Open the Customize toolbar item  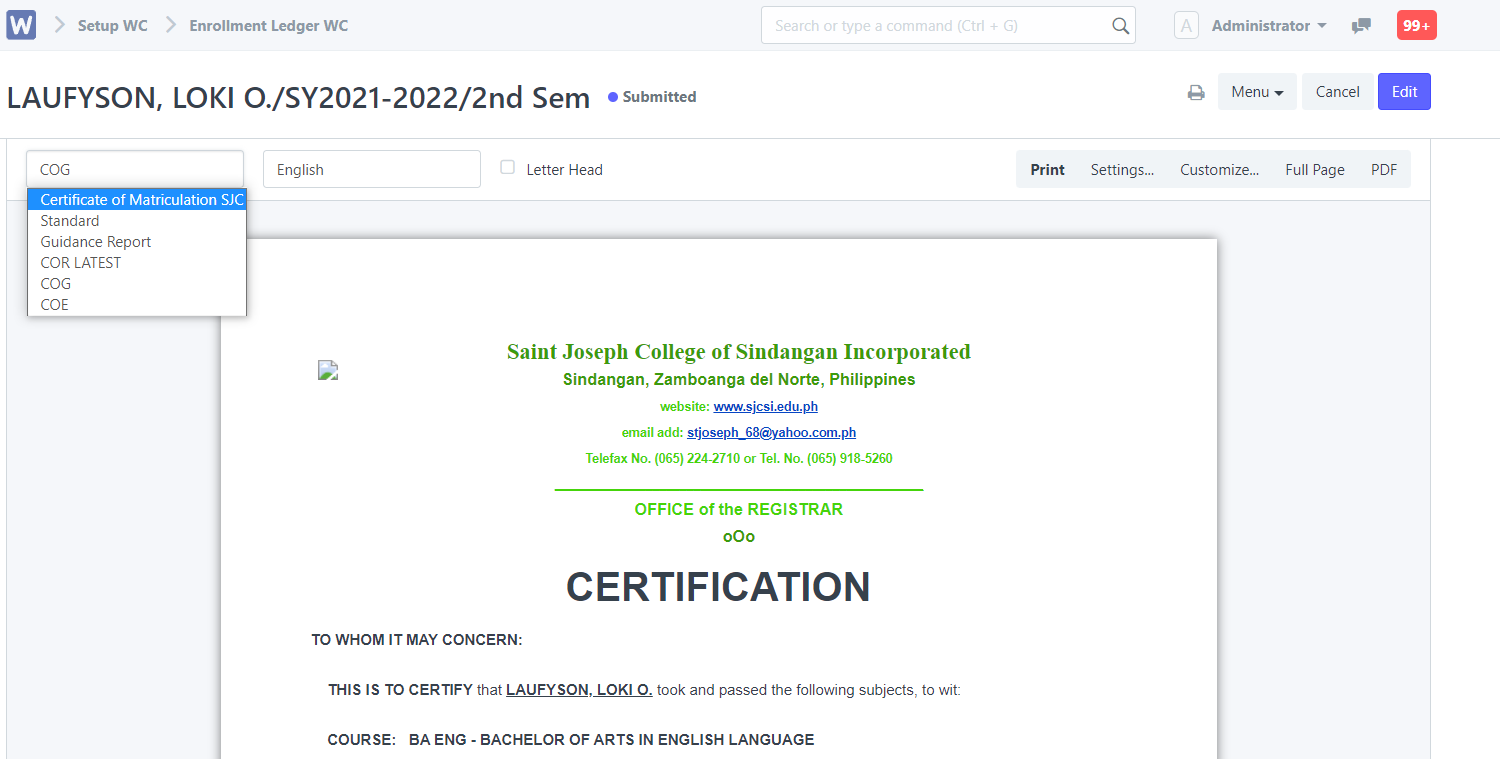click(x=1219, y=169)
